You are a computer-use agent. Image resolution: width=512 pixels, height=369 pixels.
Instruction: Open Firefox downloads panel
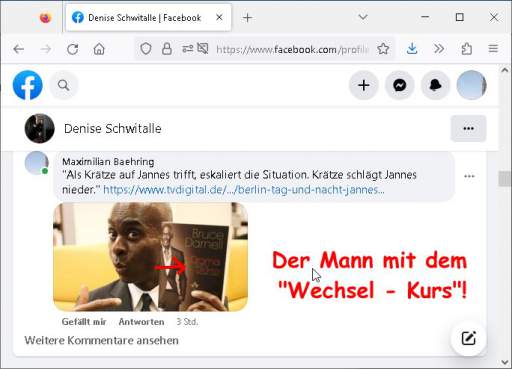click(412, 49)
